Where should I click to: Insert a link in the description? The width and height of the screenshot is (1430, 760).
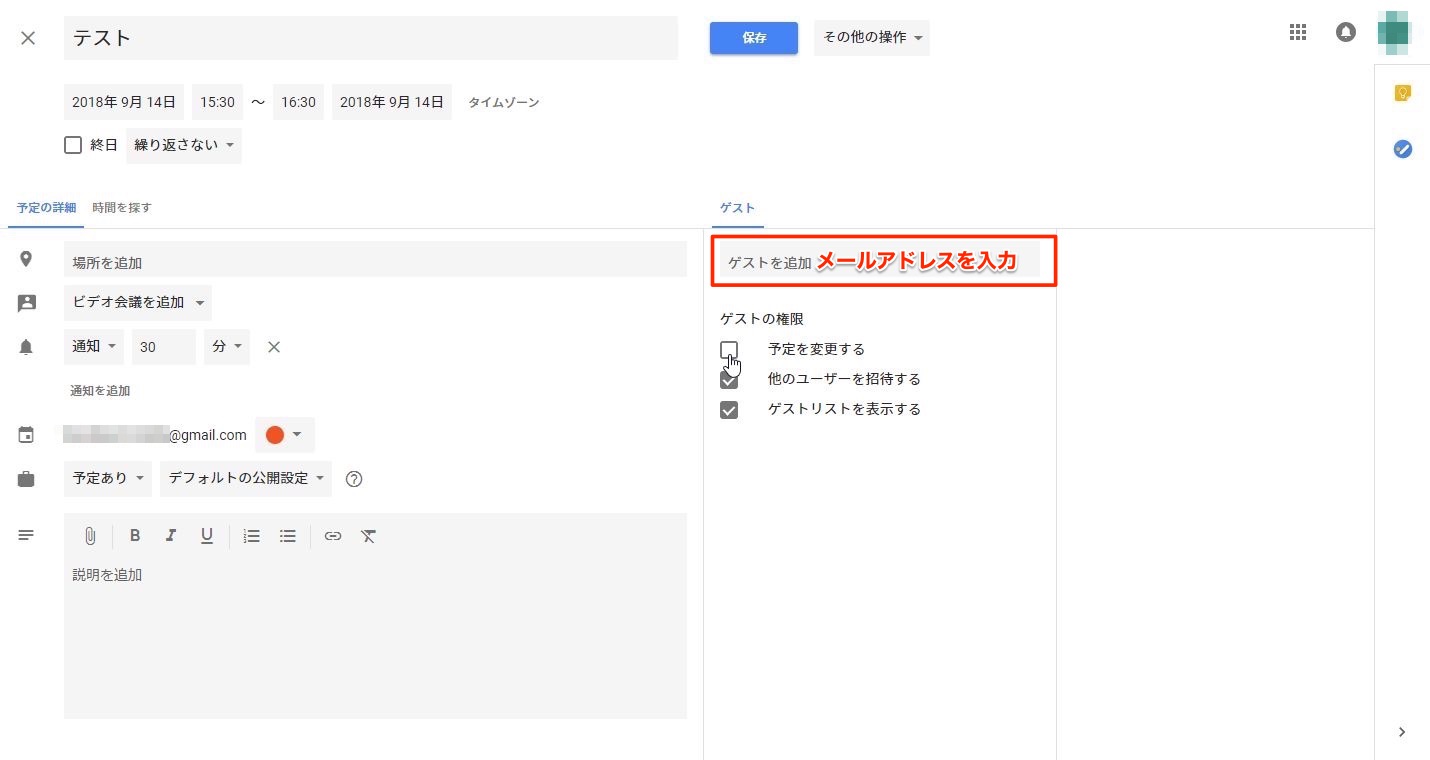pyautogui.click(x=333, y=536)
